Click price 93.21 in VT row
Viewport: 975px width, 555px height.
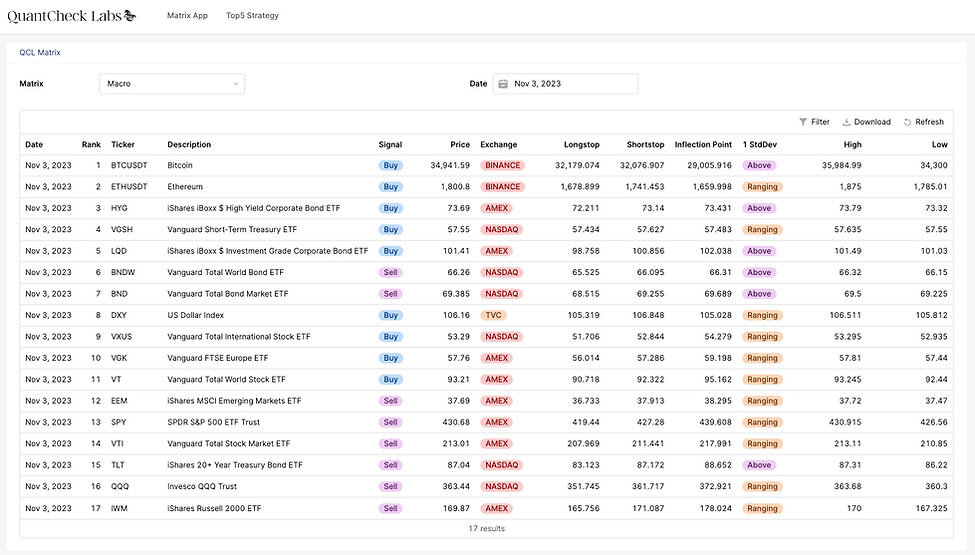[458, 379]
